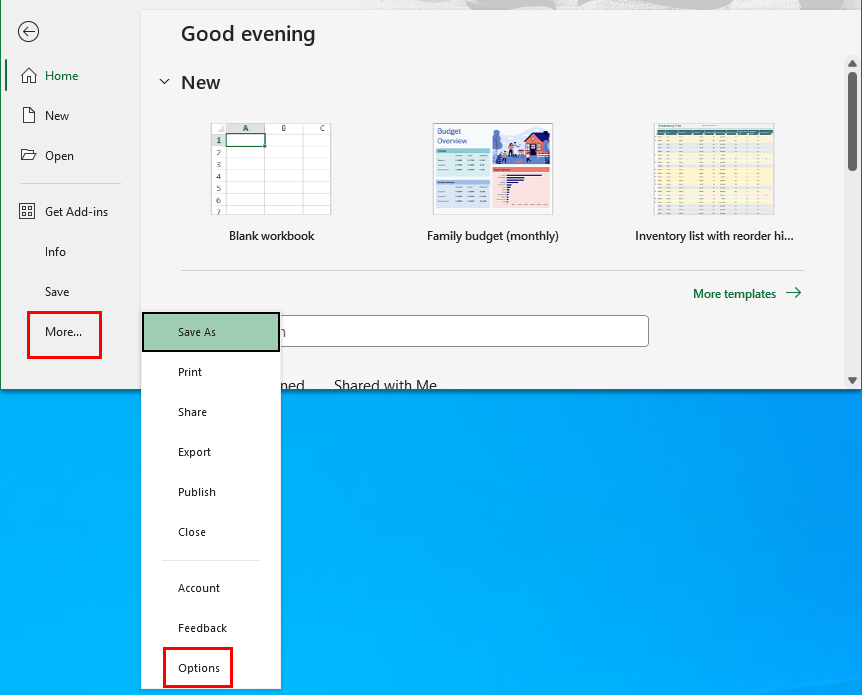Select Share in the flyout menu
The height and width of the screenshot is (695, 862).
point(211,412)
